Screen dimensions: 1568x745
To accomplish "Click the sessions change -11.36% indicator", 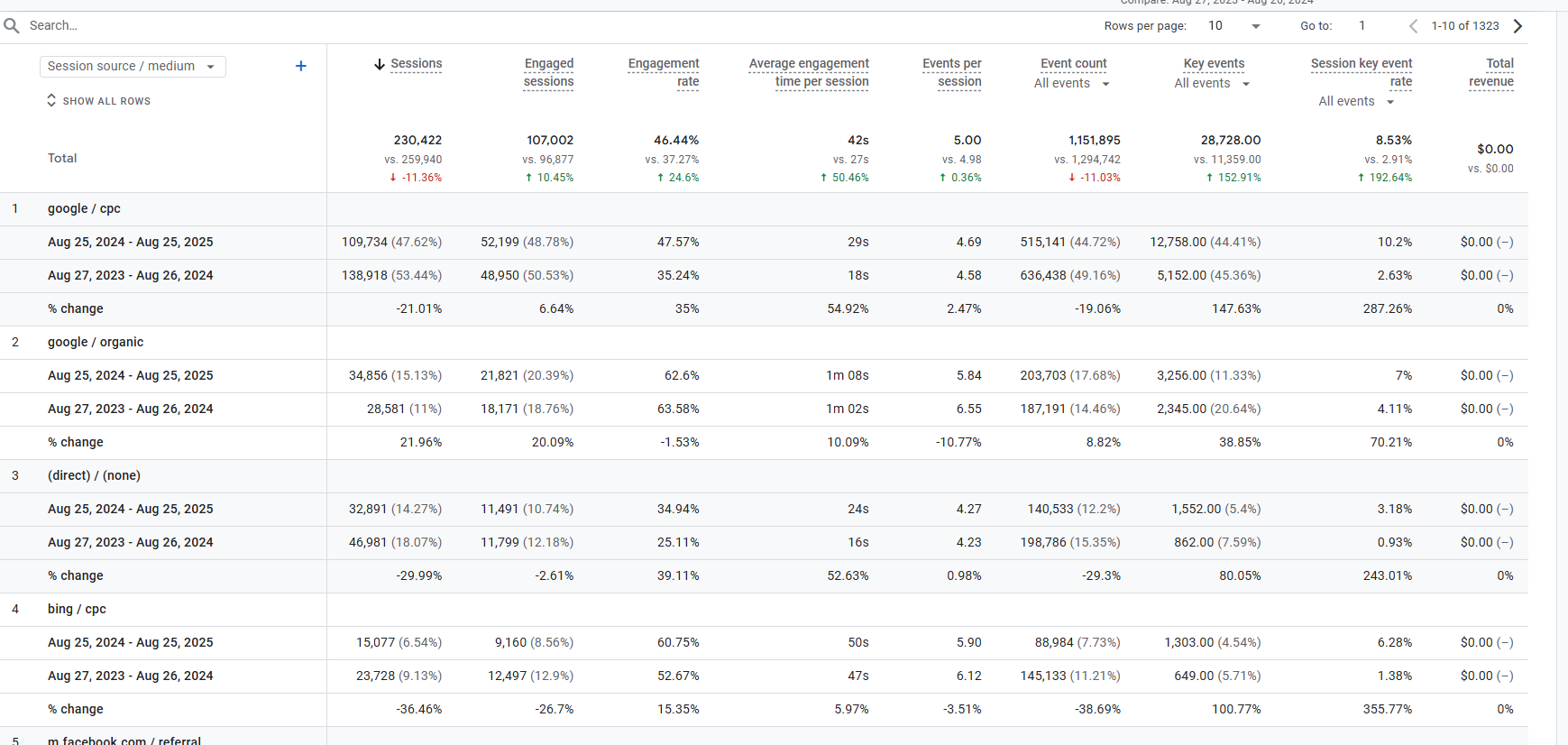I will (x=416, y=178).
